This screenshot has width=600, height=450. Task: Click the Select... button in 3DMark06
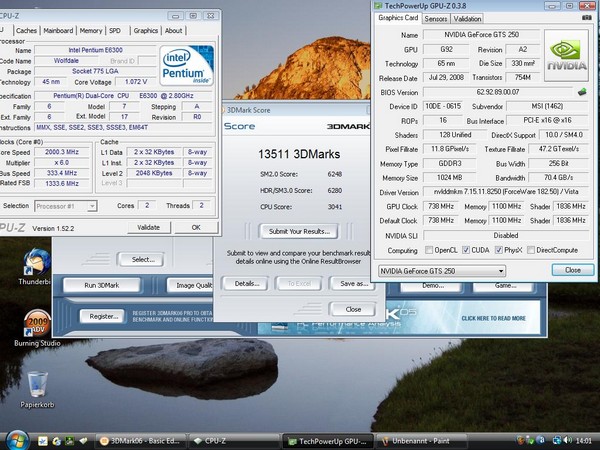click(x=142, y=259)
